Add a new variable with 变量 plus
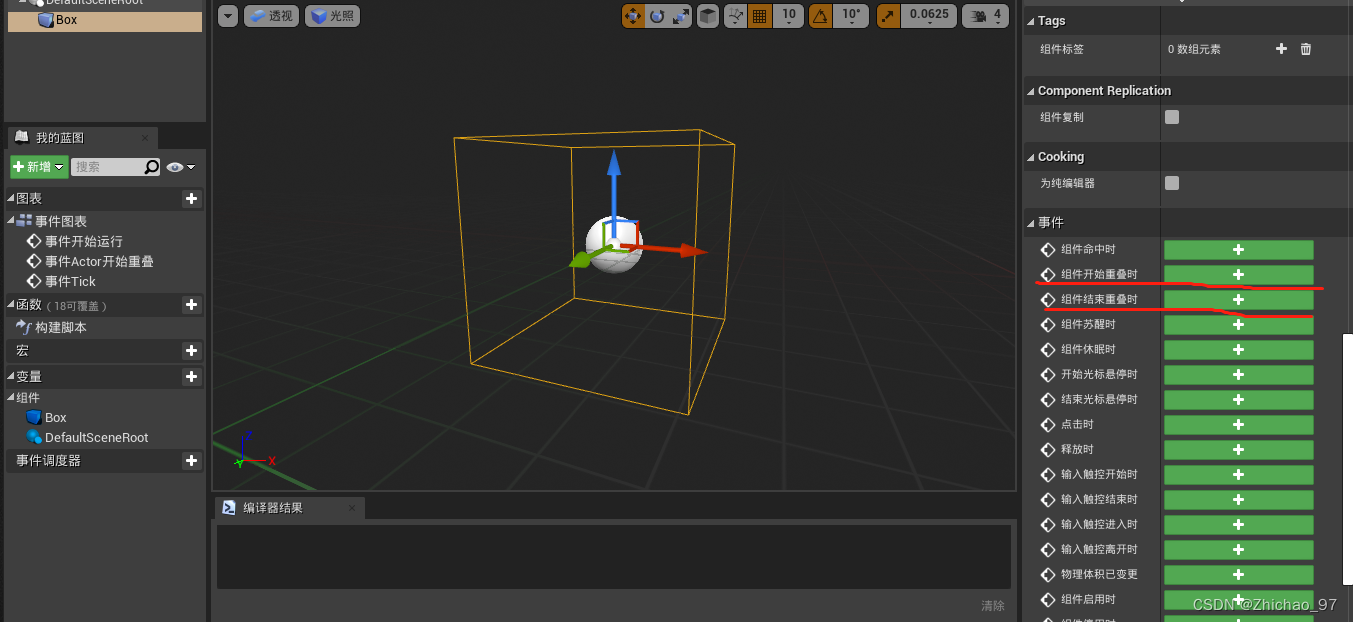Screen dimensions: 1353x622 click(x=191, y=377)
